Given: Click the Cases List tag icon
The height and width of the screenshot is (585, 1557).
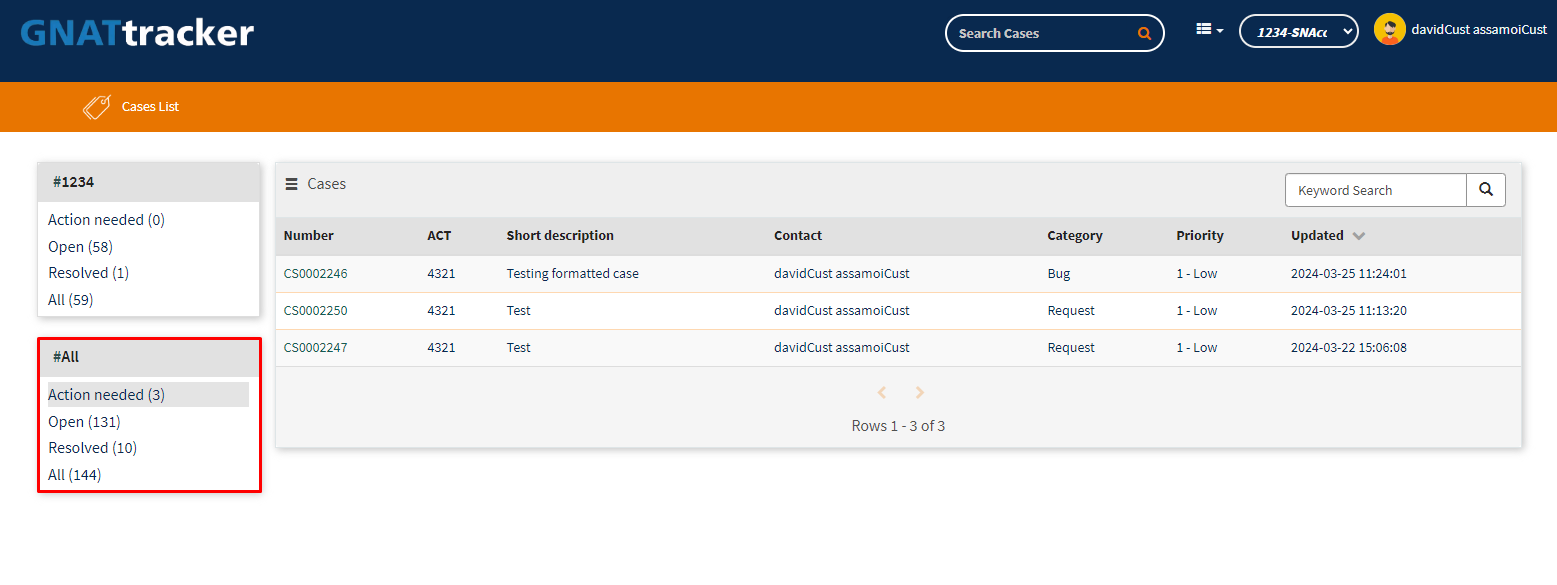Looking at the screenshot, I should (x=96, y=107).
